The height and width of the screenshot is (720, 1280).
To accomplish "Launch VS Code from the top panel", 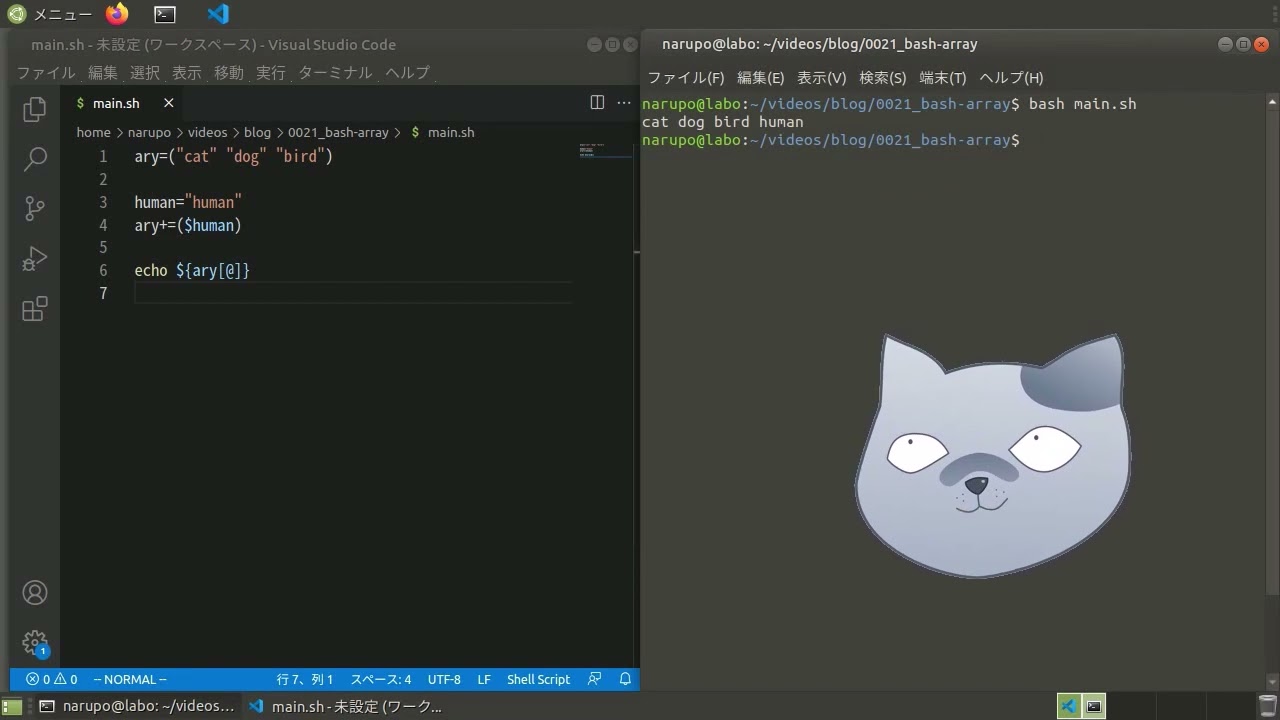I will pos(218,14).
